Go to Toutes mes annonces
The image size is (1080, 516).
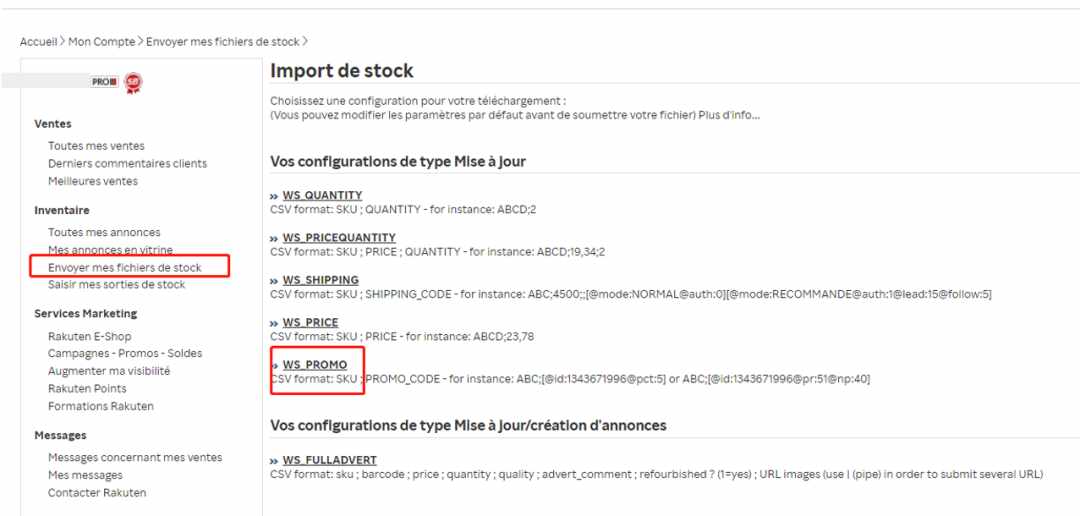click(x=104, y=232)
